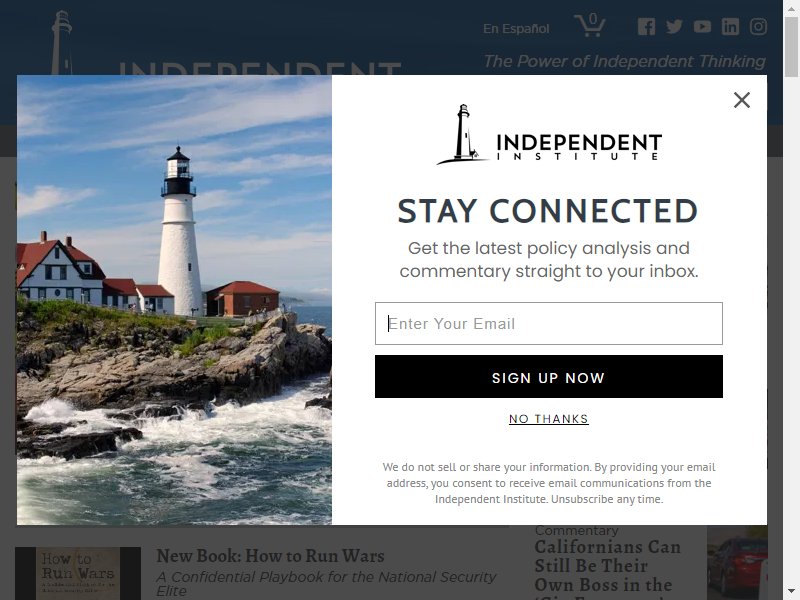Close the Stay Connected popup
800x600 pixels.
[x=741, y=100]
